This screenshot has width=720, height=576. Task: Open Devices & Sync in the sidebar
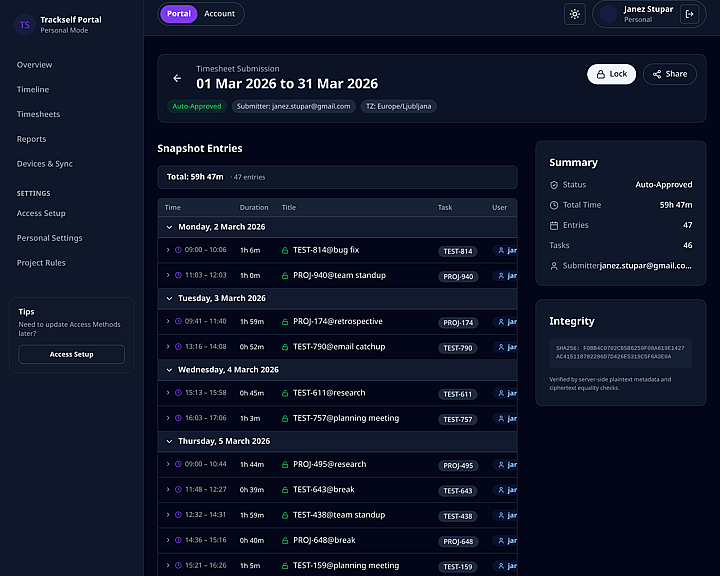point(45,164)
